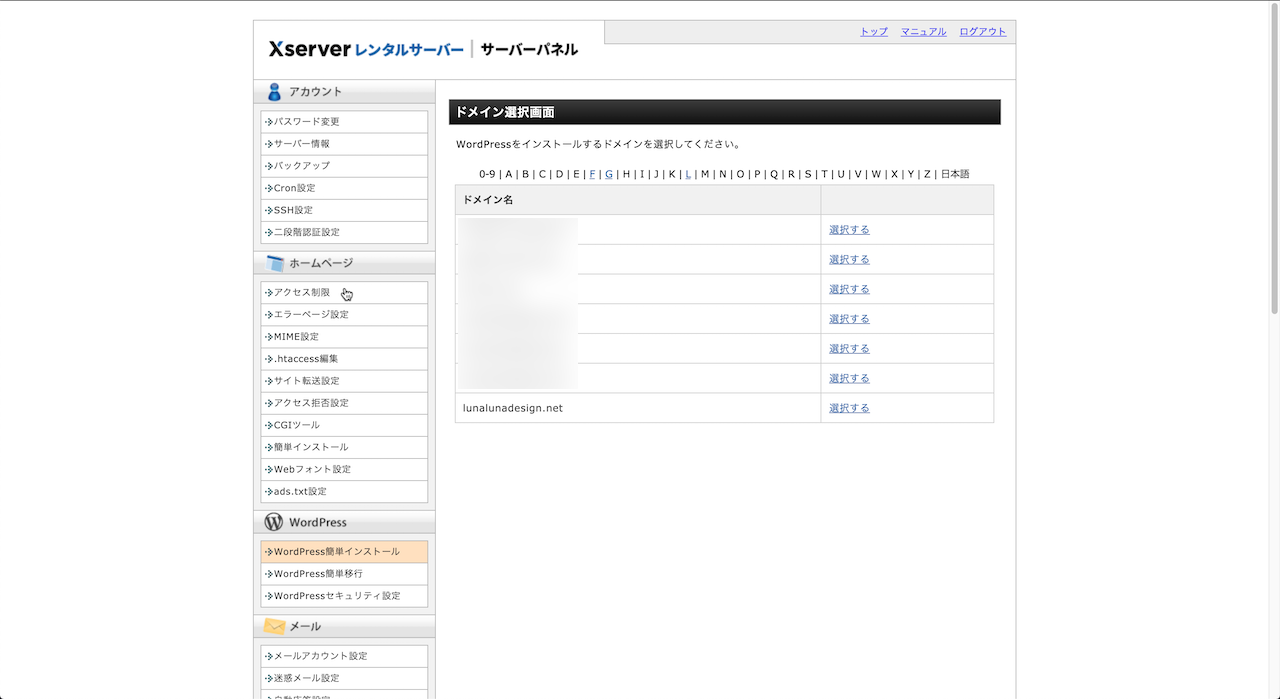
Task: Click the Homepage section icon
Action: (275, 264)
